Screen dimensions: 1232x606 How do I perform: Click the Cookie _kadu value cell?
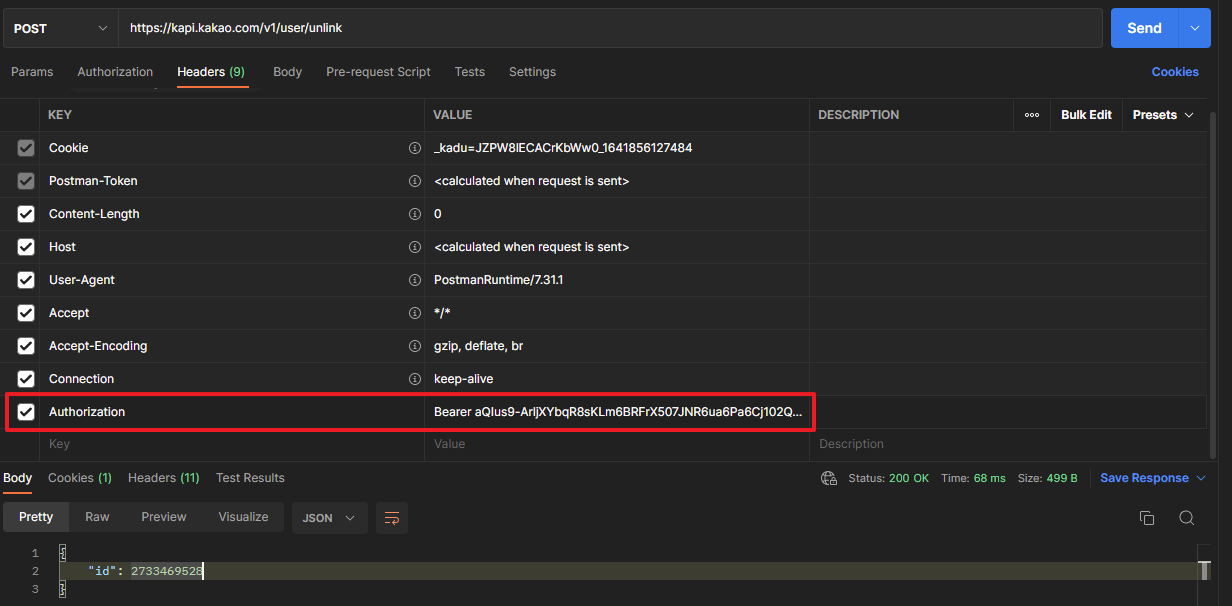617,148
